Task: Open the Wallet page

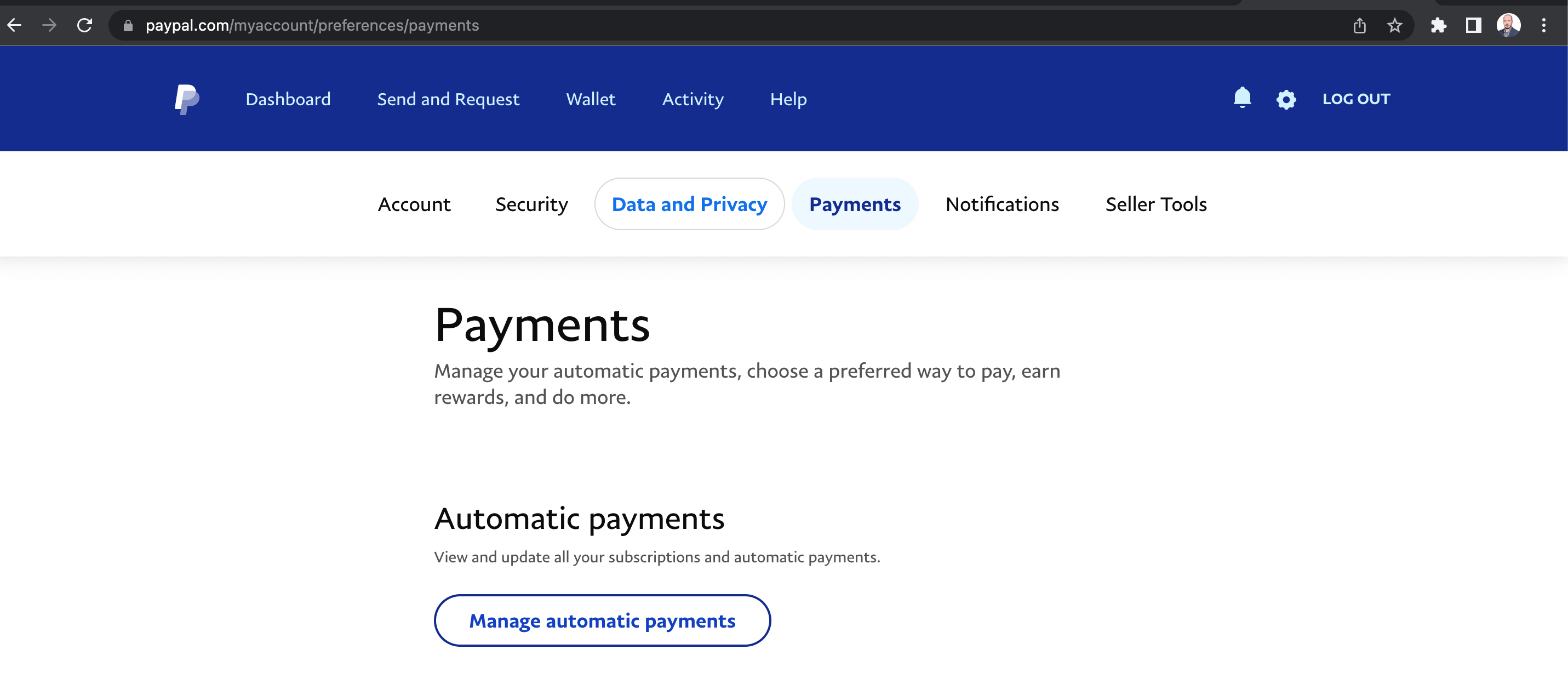Action: pos(591,99)
